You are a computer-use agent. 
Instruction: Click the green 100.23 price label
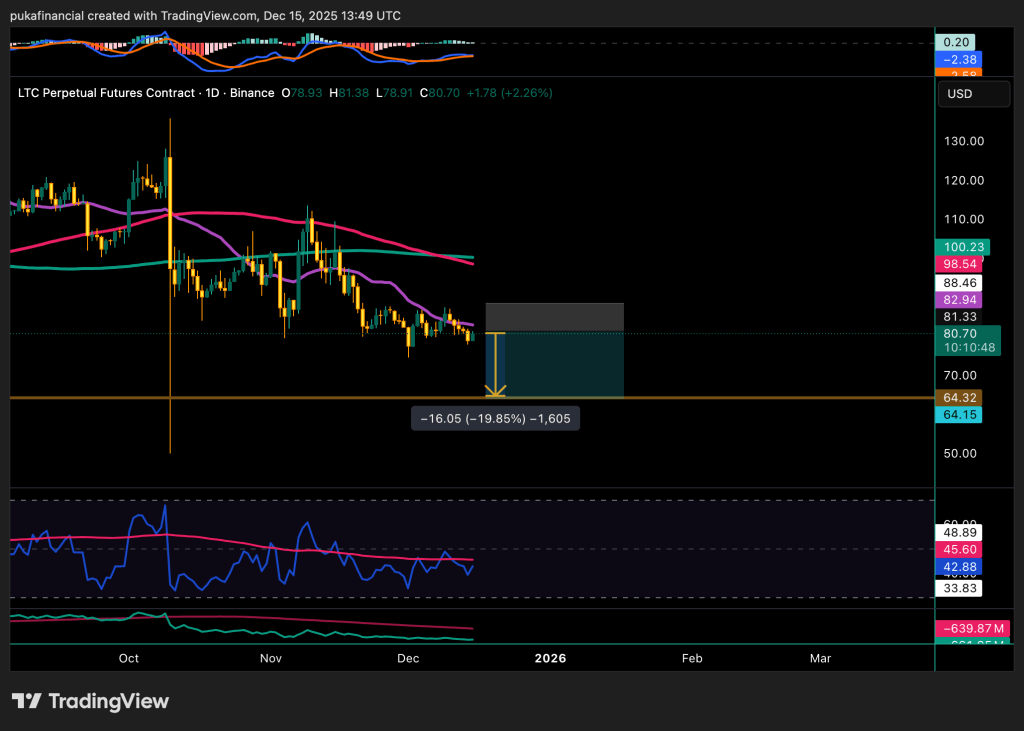[957, 247]
